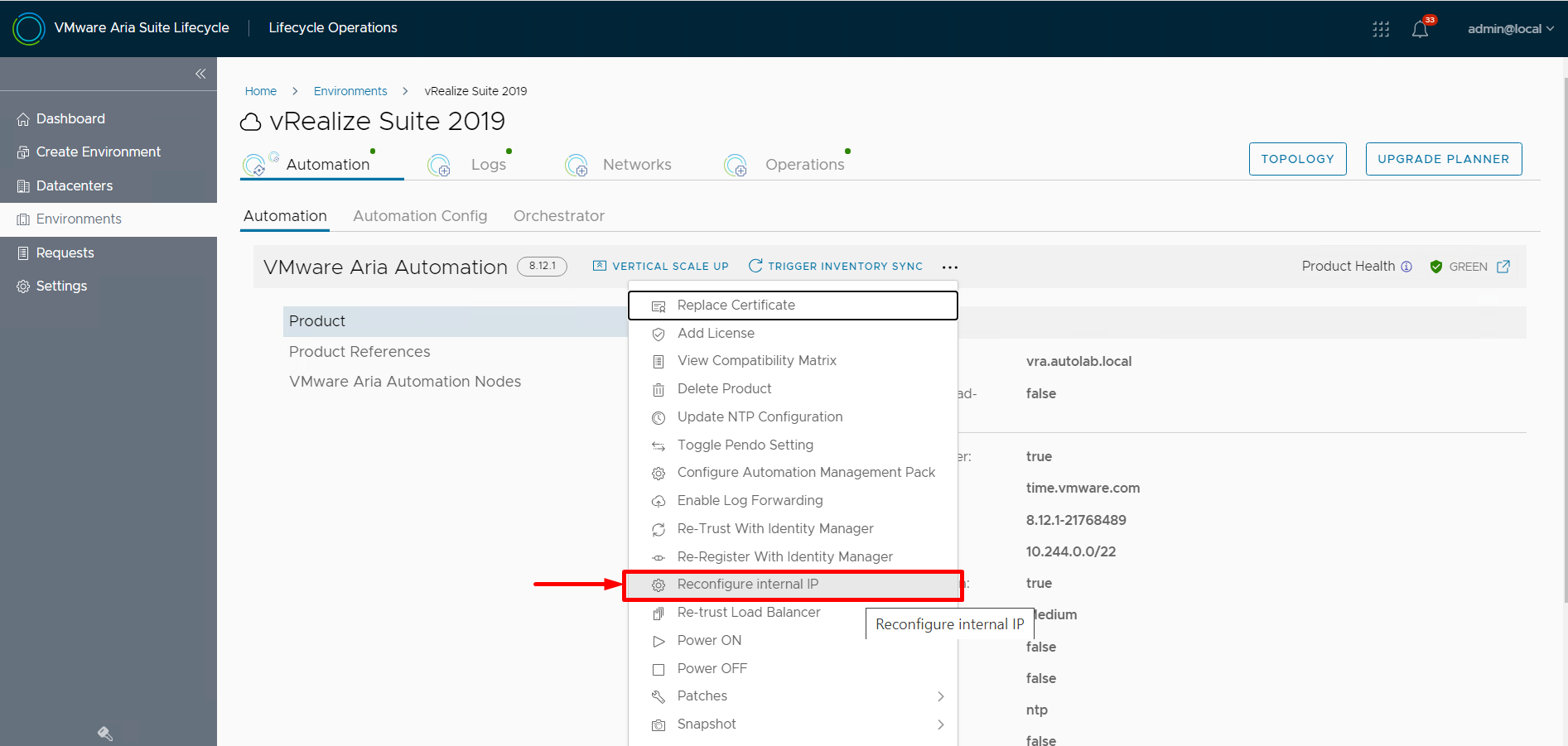Click the Product Health info icon

1406,267
